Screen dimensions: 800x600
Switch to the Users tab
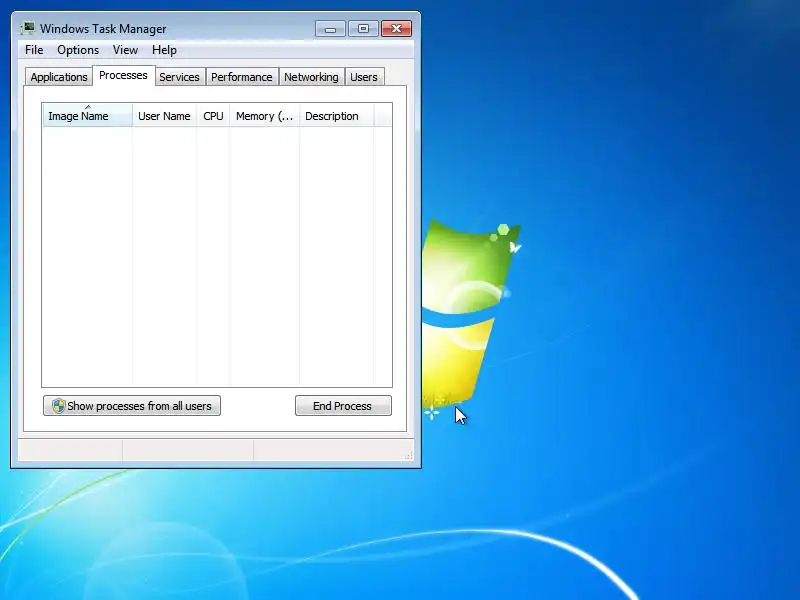pyautogui.click(x=364, y=77)
